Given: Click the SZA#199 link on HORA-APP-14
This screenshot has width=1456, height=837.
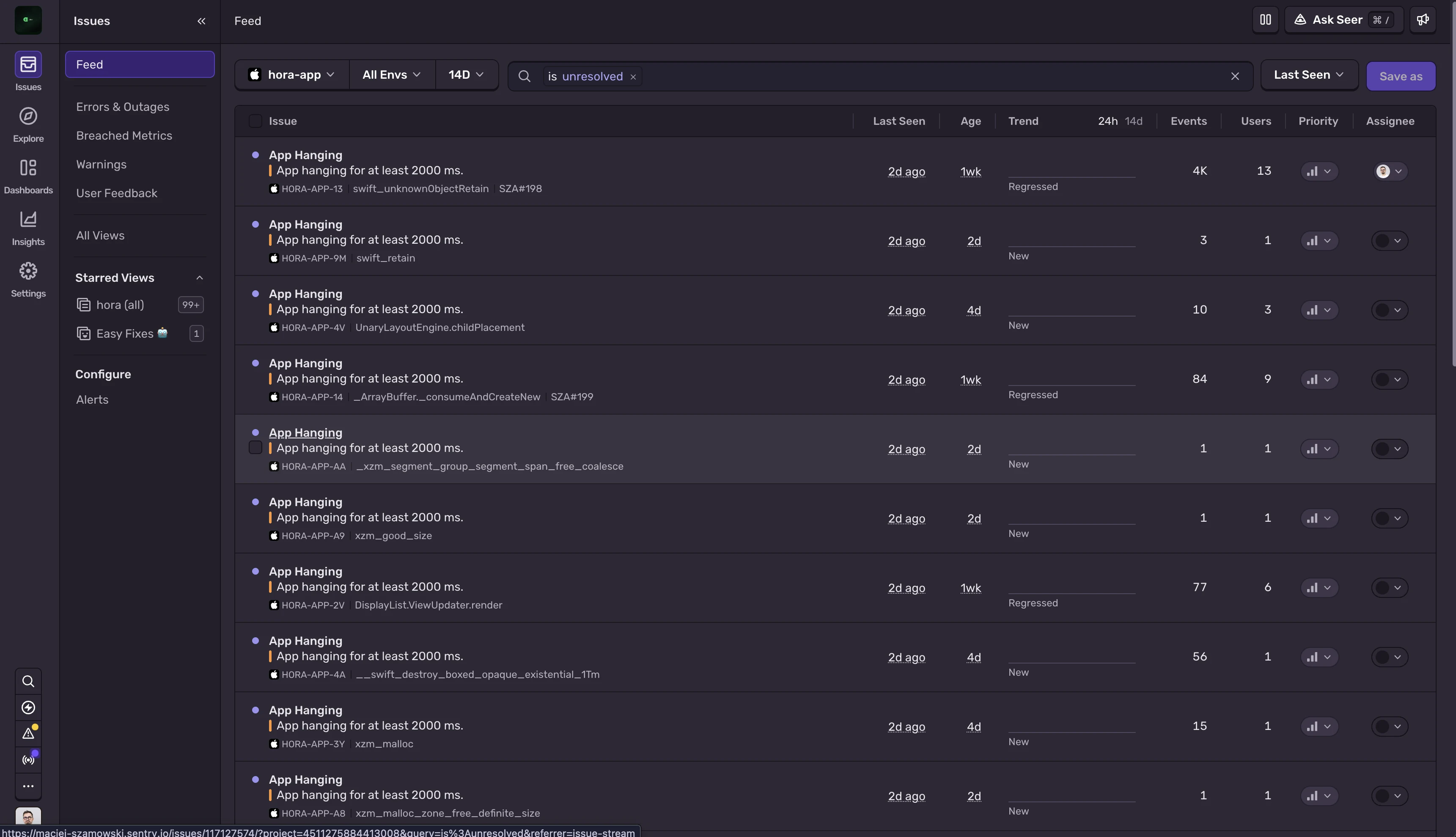Looking at the screenshot, I should [572, 396].
